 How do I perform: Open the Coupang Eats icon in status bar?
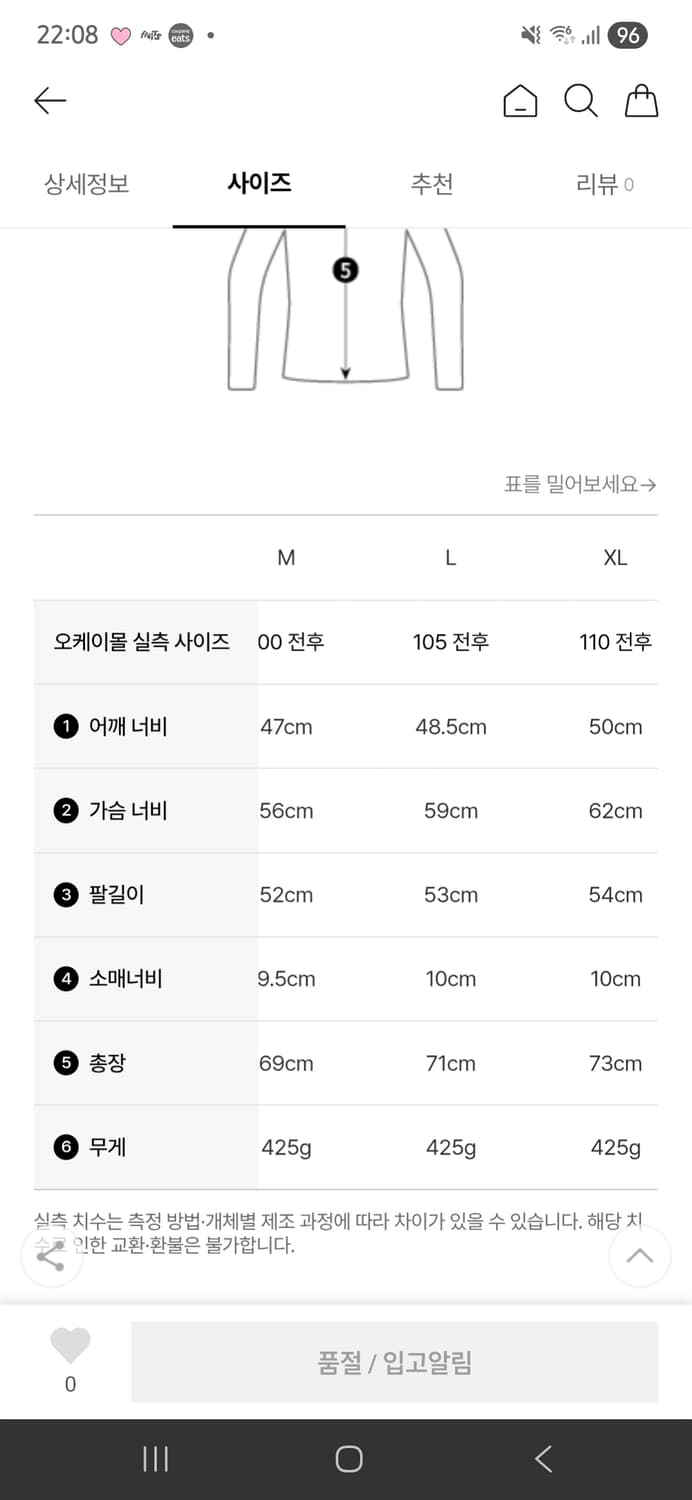pos(180,36)
